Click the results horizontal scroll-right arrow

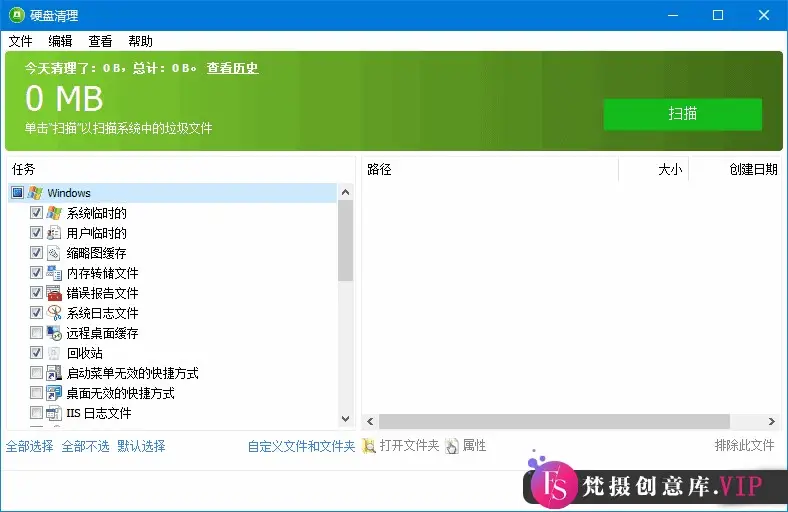tap(772, 422)
